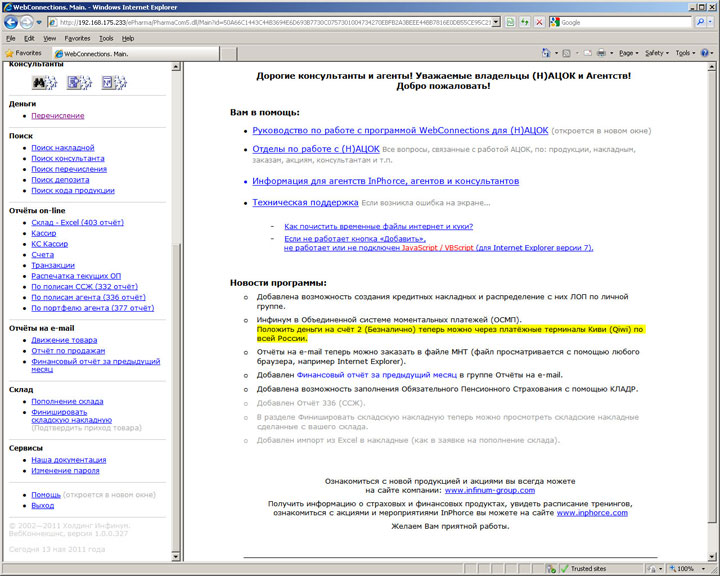The image size is (720, 576).
Task: Open the Edit menu
Action: [29, 39]
